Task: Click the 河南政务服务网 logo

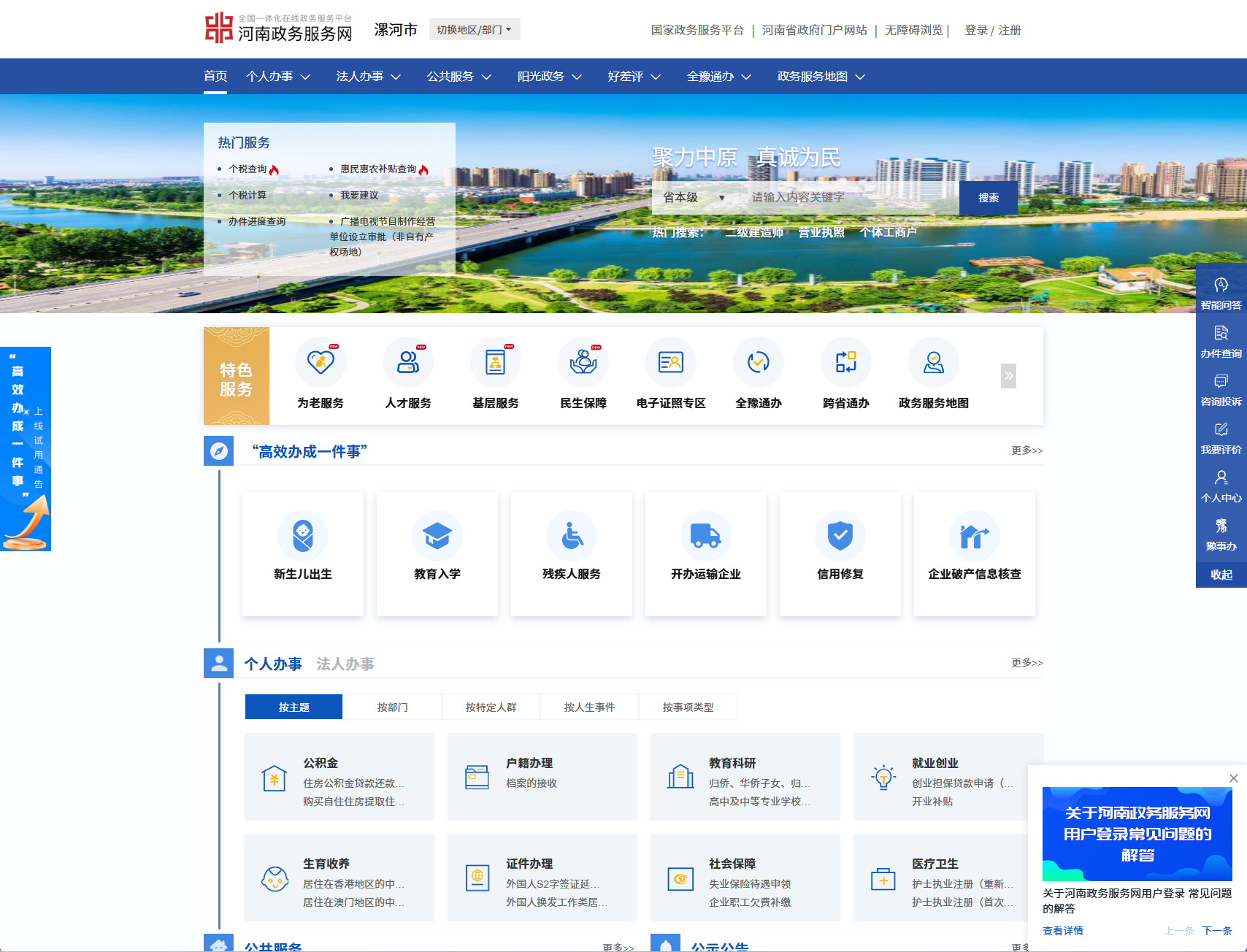Action: pos(278,28)
